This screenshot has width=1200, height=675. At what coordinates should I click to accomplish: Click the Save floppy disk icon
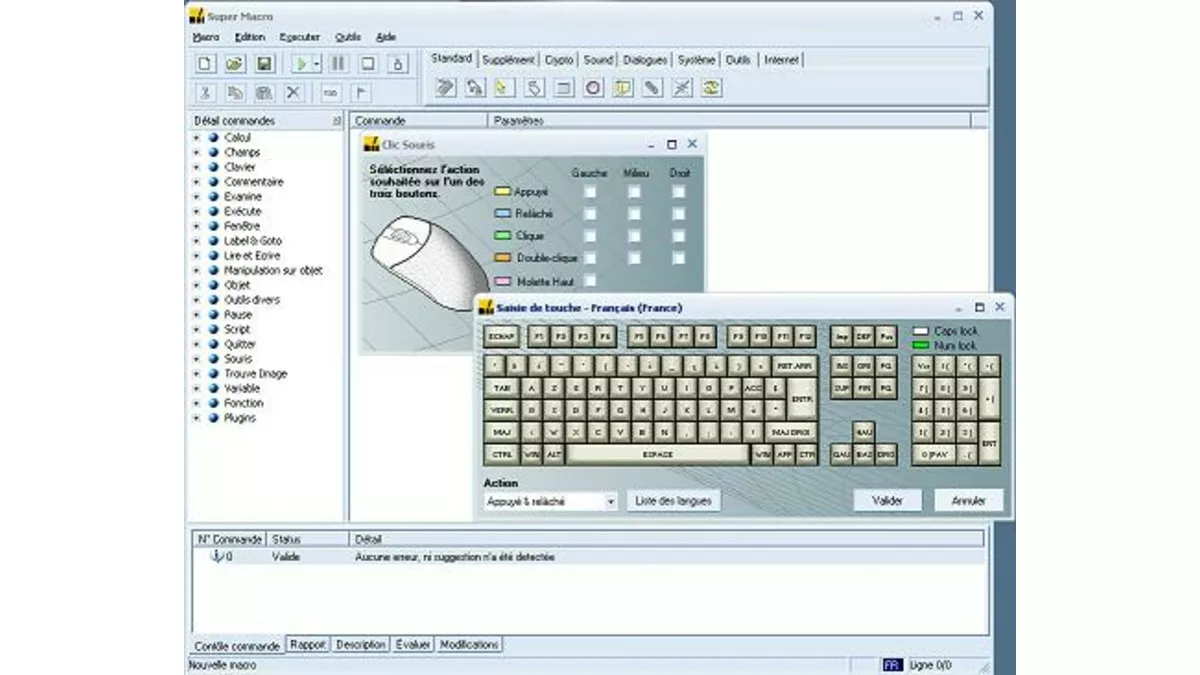click(265, 64)
